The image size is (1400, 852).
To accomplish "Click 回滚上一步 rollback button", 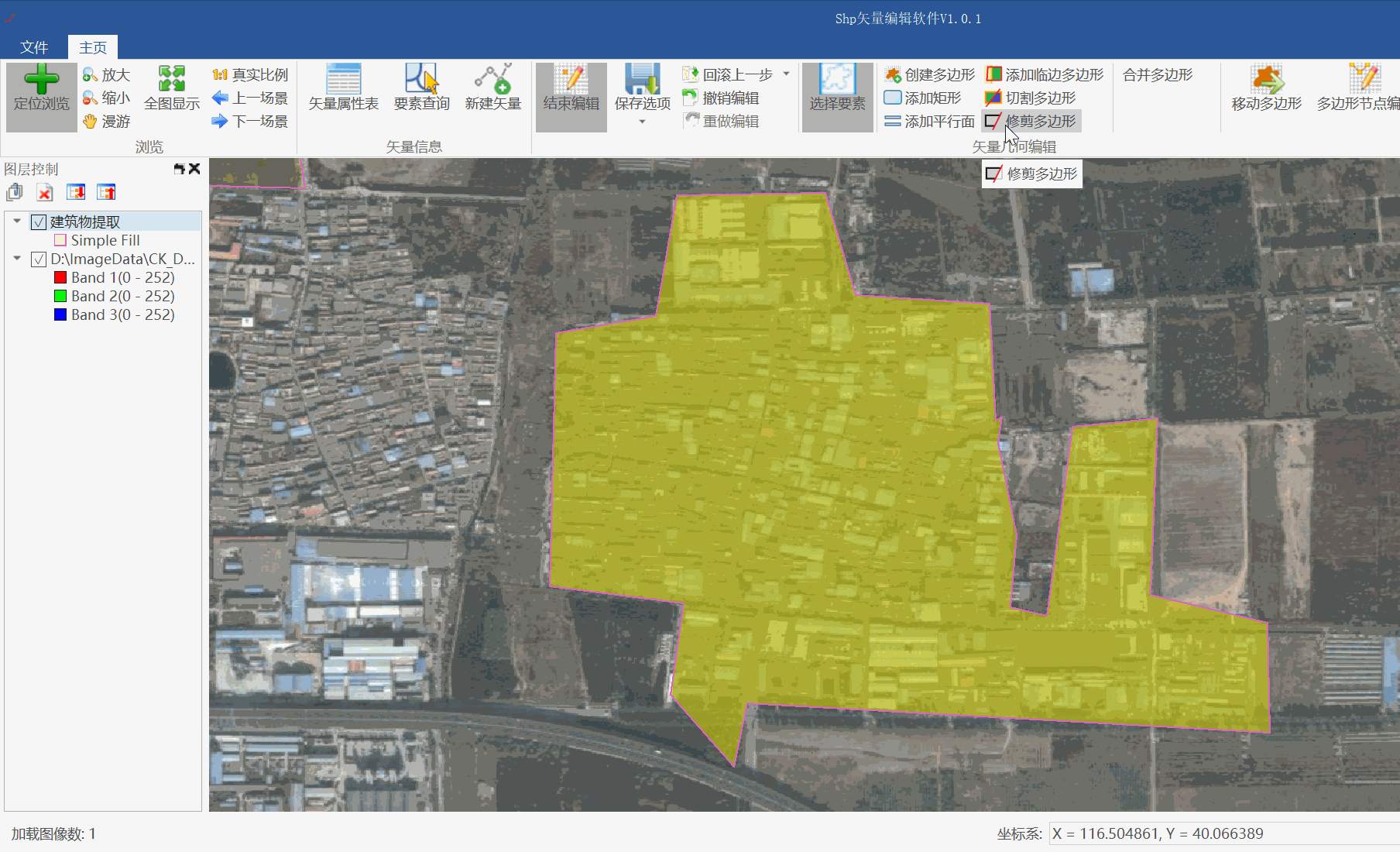I will 728,75.
